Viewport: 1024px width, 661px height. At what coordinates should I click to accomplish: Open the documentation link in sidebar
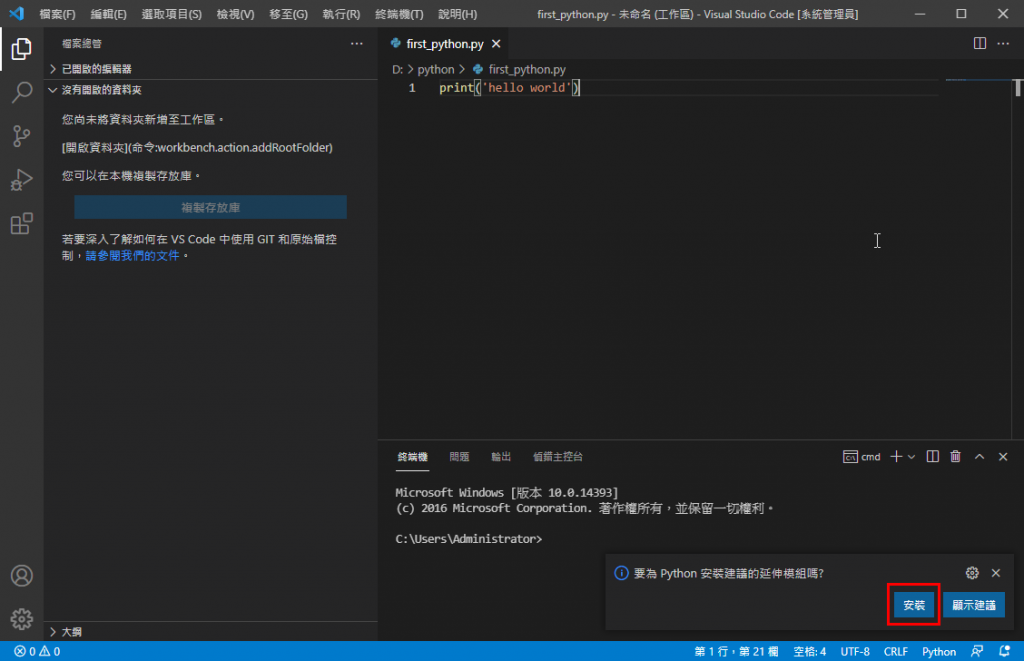(133, 255)
